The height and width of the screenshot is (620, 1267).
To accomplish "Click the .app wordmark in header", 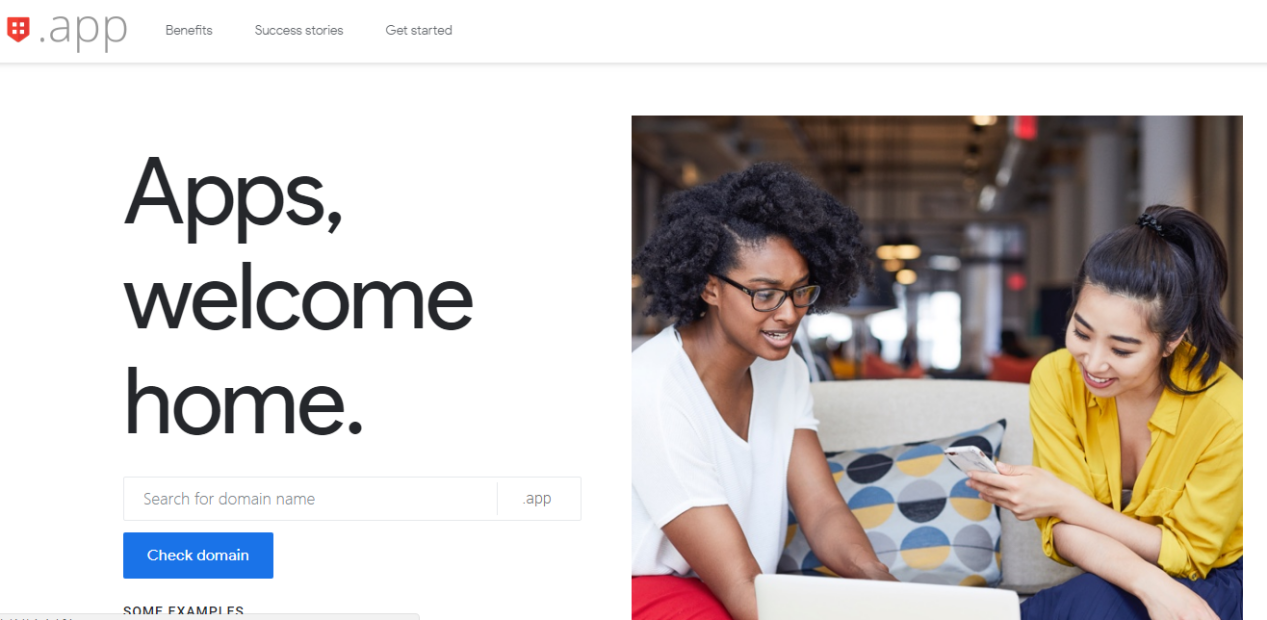I will pyautogui.click(x=82, y=31).
